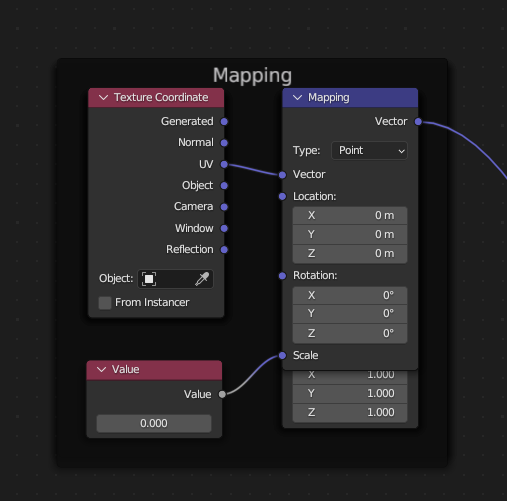The width and height of the screenshot is (507, 501).
Task: Click the object data icon in Object field
Action: point(149,279)
